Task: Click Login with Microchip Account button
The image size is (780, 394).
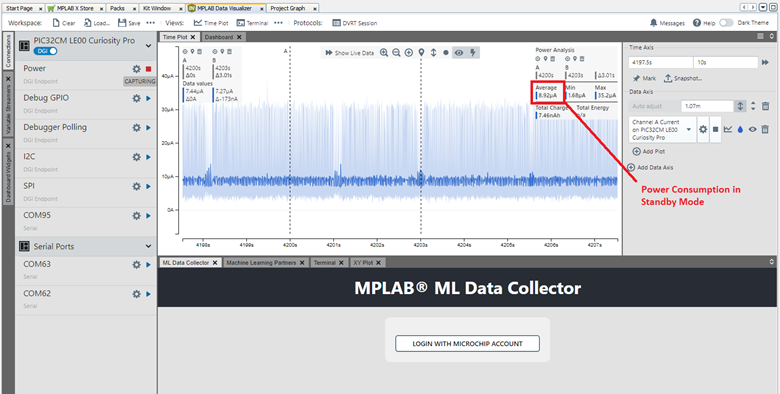Action: pyautogui.click(x=467, y=344)
